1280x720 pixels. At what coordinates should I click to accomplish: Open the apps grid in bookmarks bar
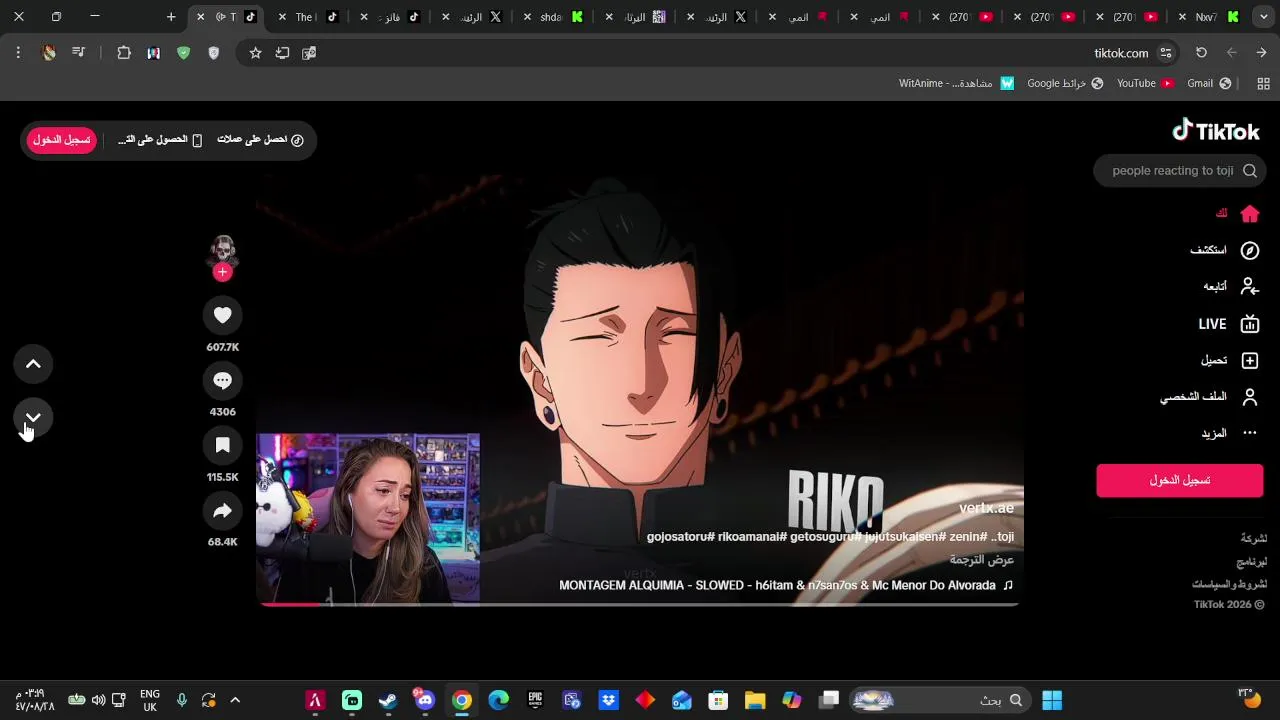[1263, 83]
